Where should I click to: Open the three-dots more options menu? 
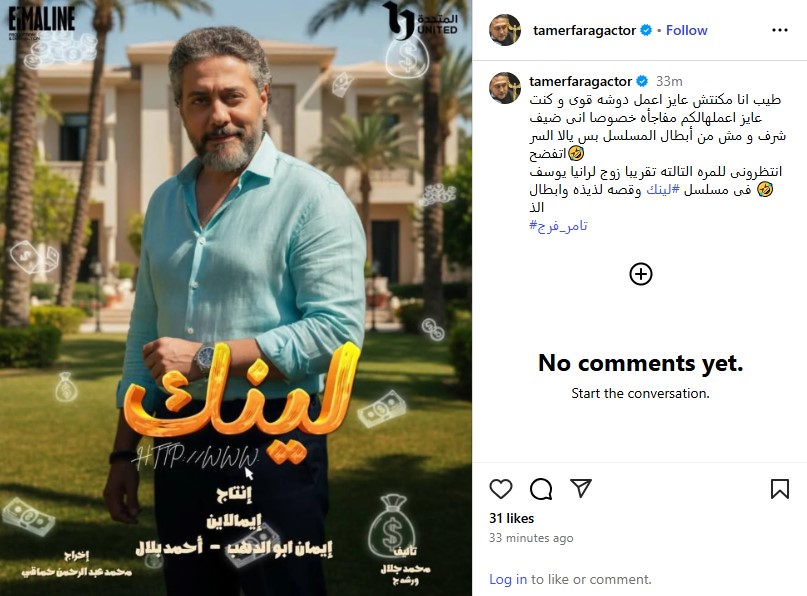point(780,30)
